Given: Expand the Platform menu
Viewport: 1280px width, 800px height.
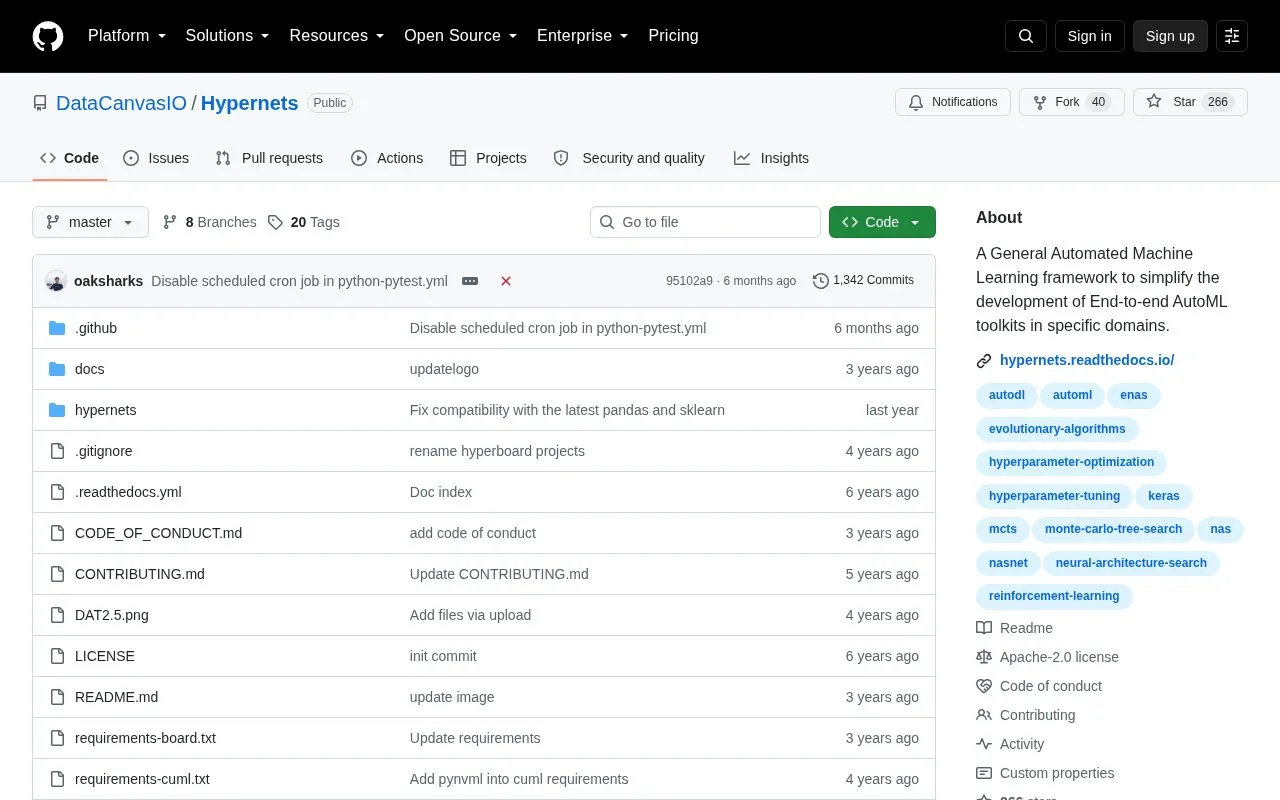Looking at the screenshot, I should 127,36.
